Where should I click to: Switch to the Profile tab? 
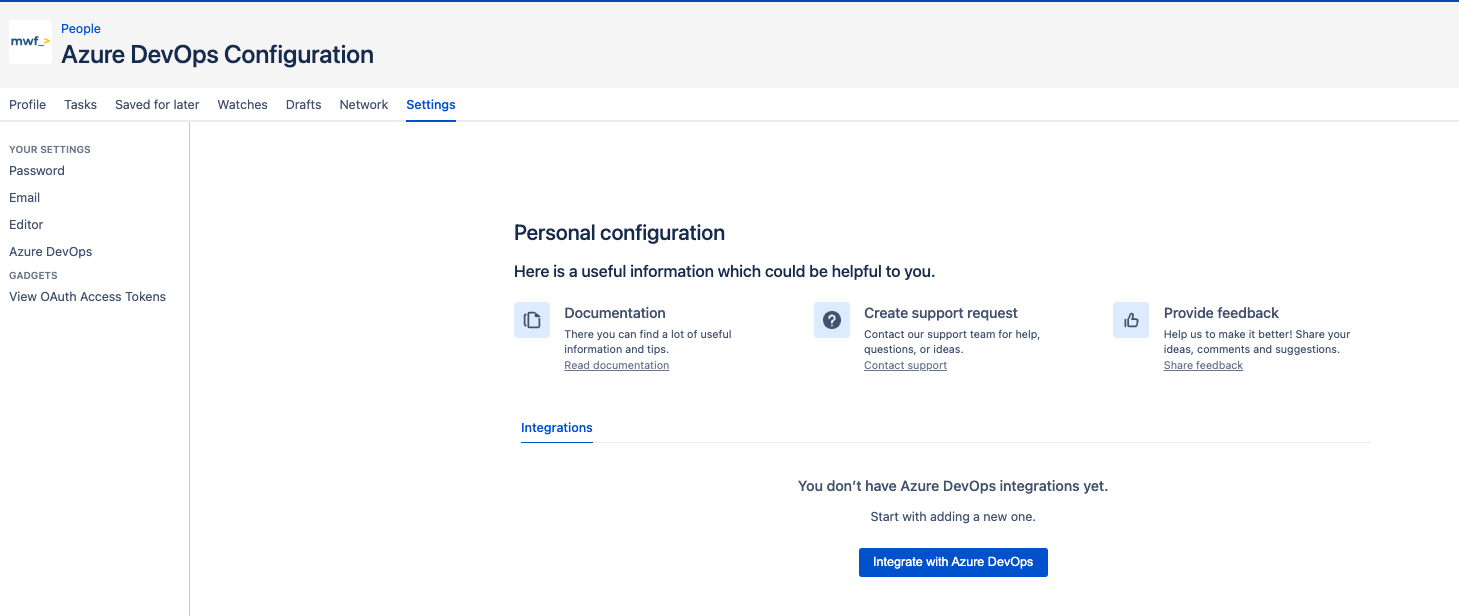(27, 104)
